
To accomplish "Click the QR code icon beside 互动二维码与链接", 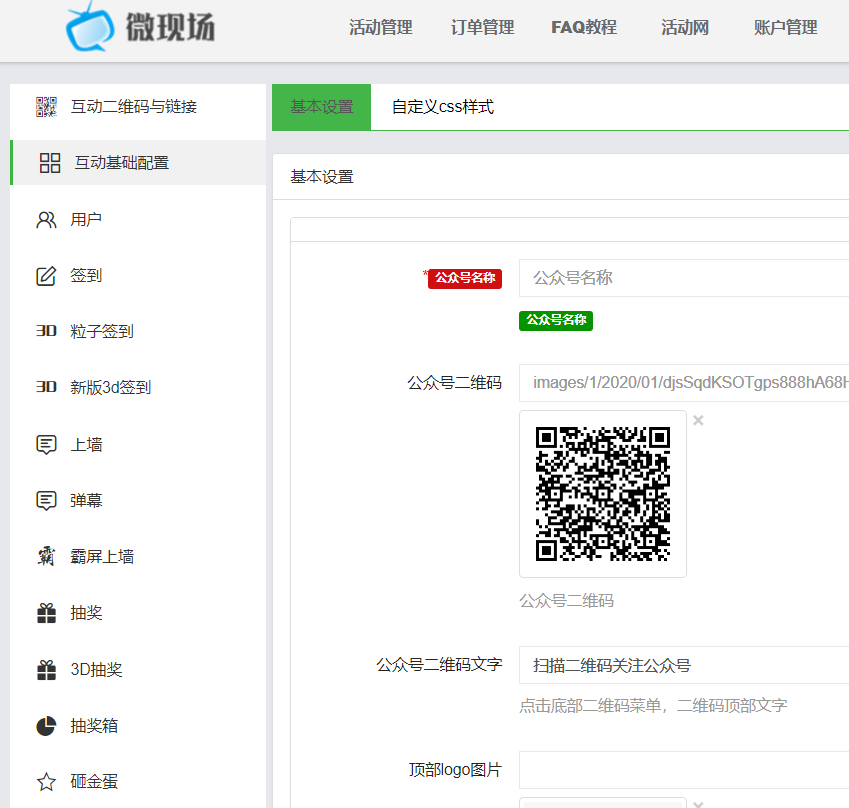I will tap(46, 107).
